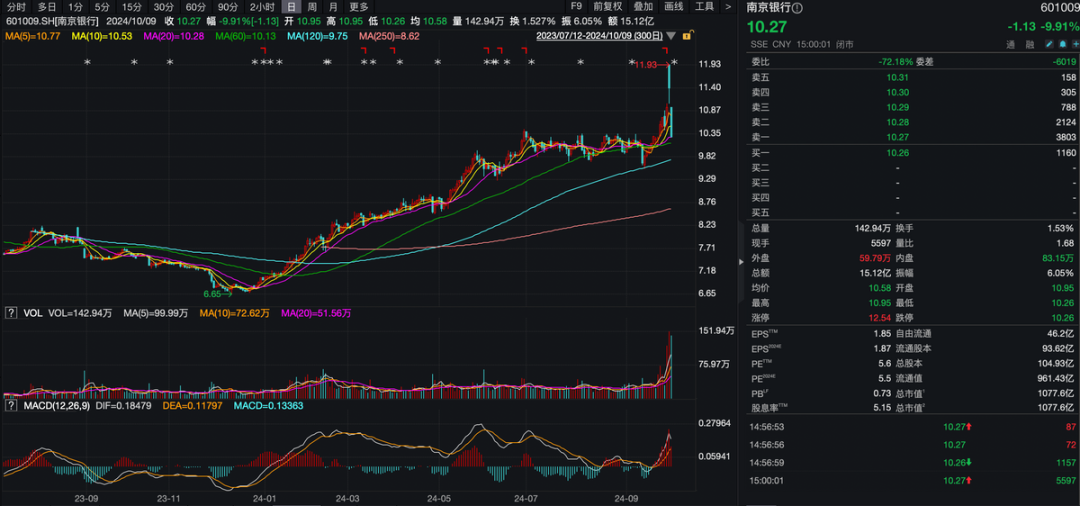Switch to the 月 monthly K-line tab
Viewport: 1080px width, 506px height.
[x=333, y=7]
